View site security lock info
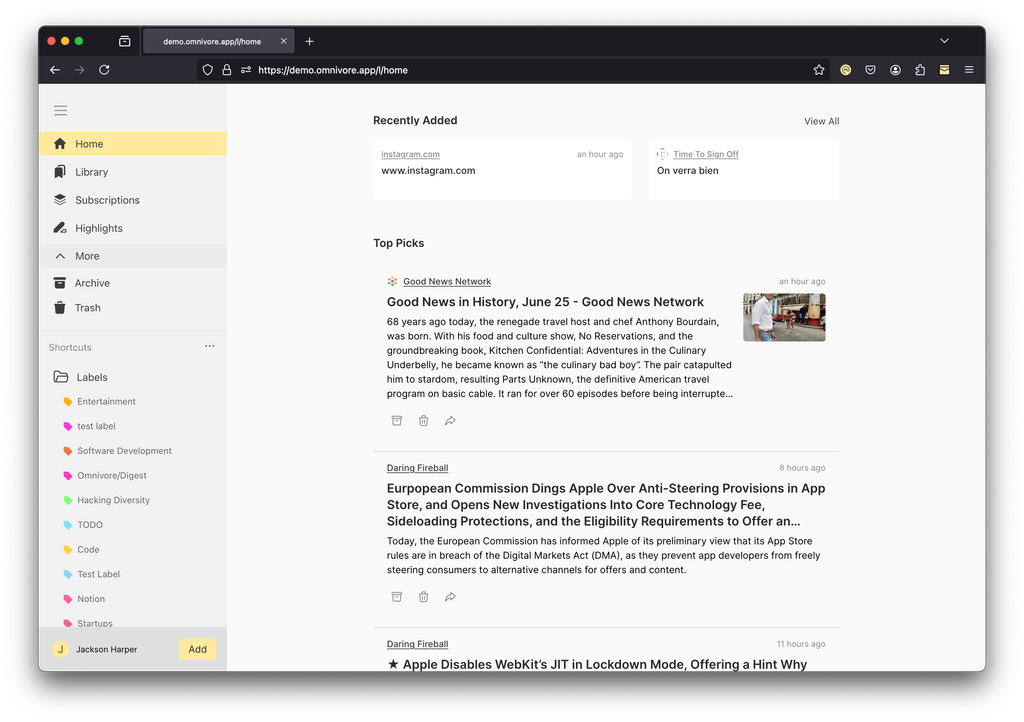The image size is (1024, 722). (227, 70)
